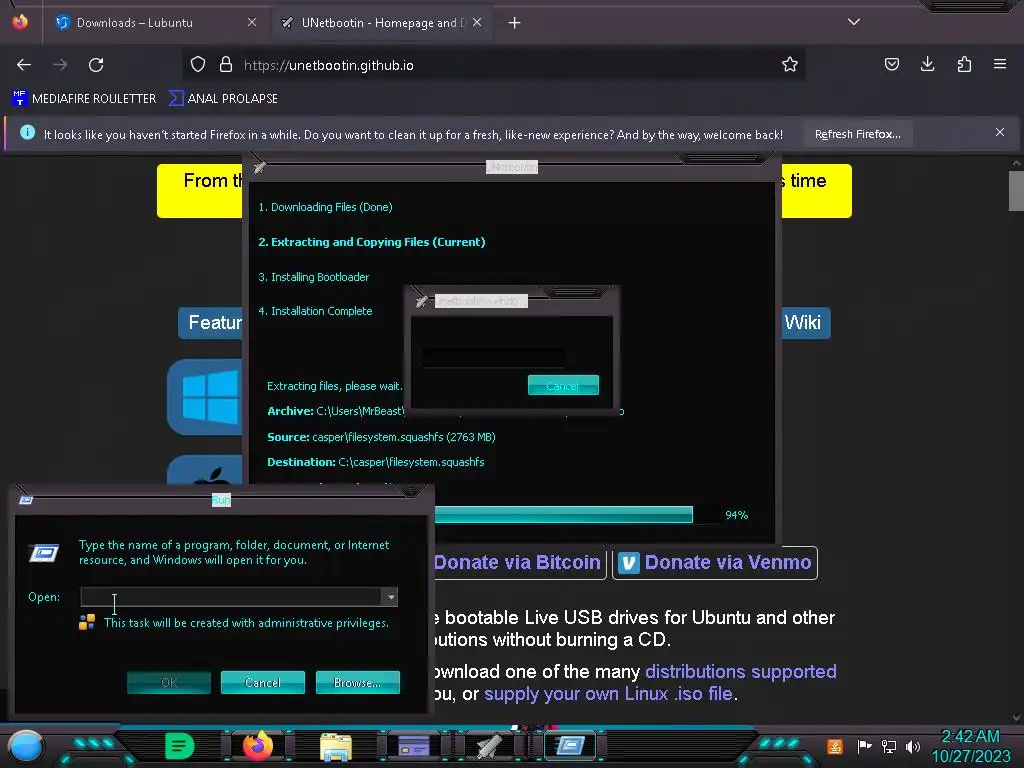Click the '4. Installation Complete' step text

(x=315, y=311)
